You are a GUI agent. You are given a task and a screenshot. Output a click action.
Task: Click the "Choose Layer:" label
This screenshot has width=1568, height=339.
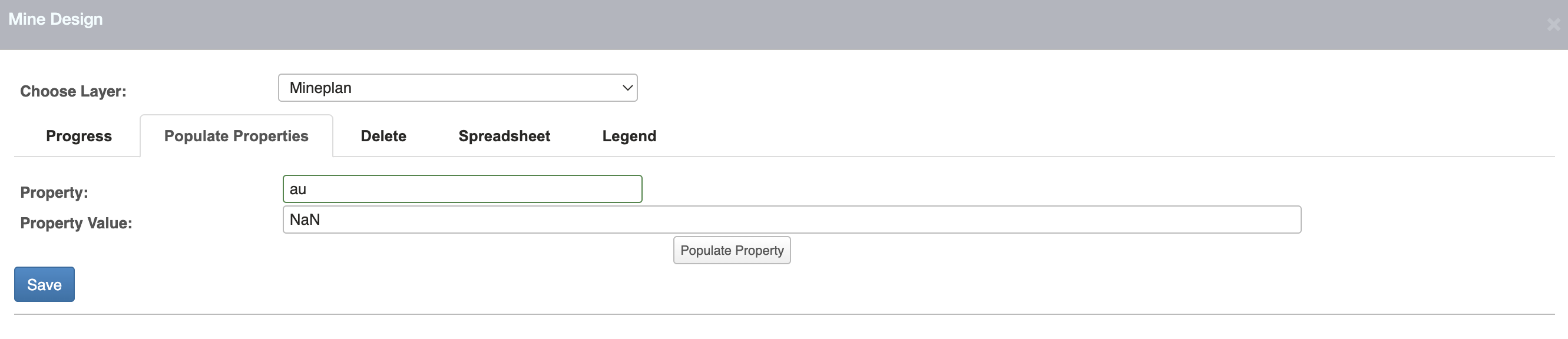click(73, 91)
